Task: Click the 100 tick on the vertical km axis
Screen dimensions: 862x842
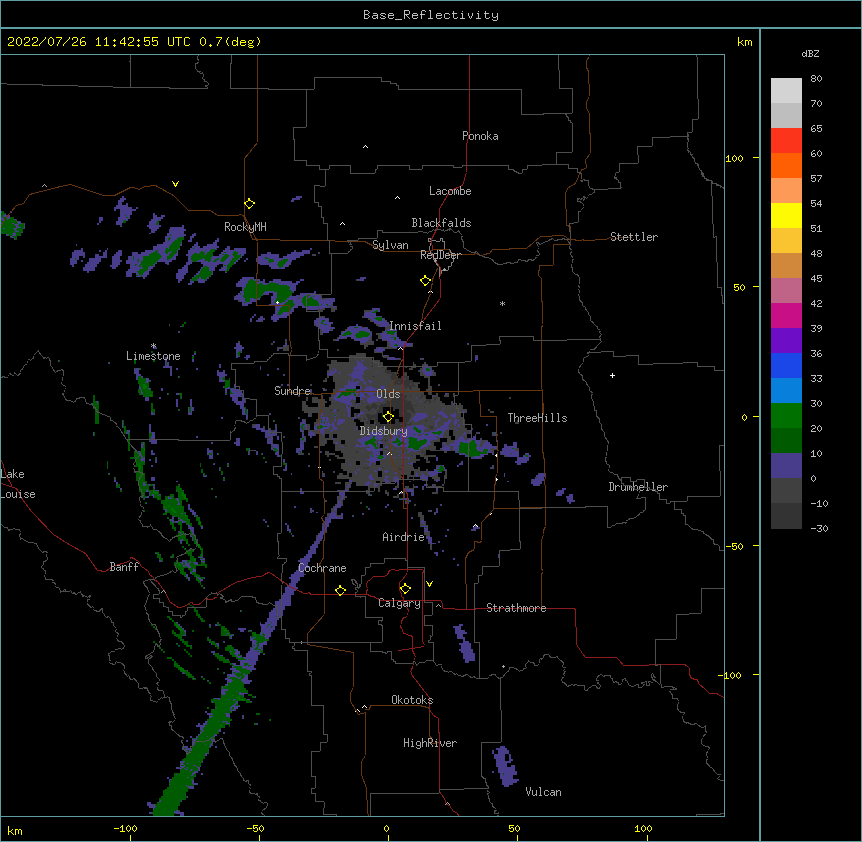Action: click(x=735, y=159)
